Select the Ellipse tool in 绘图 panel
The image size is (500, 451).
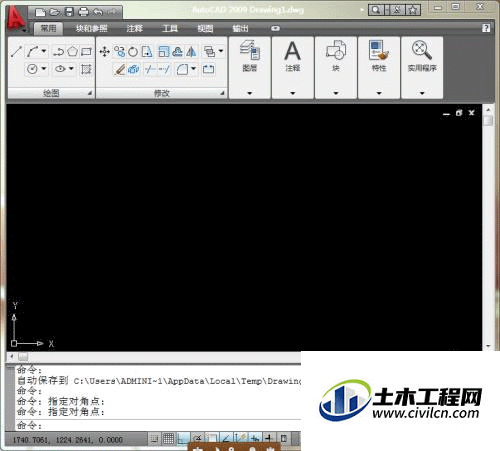pyautogui.click(x=60, y=69)
